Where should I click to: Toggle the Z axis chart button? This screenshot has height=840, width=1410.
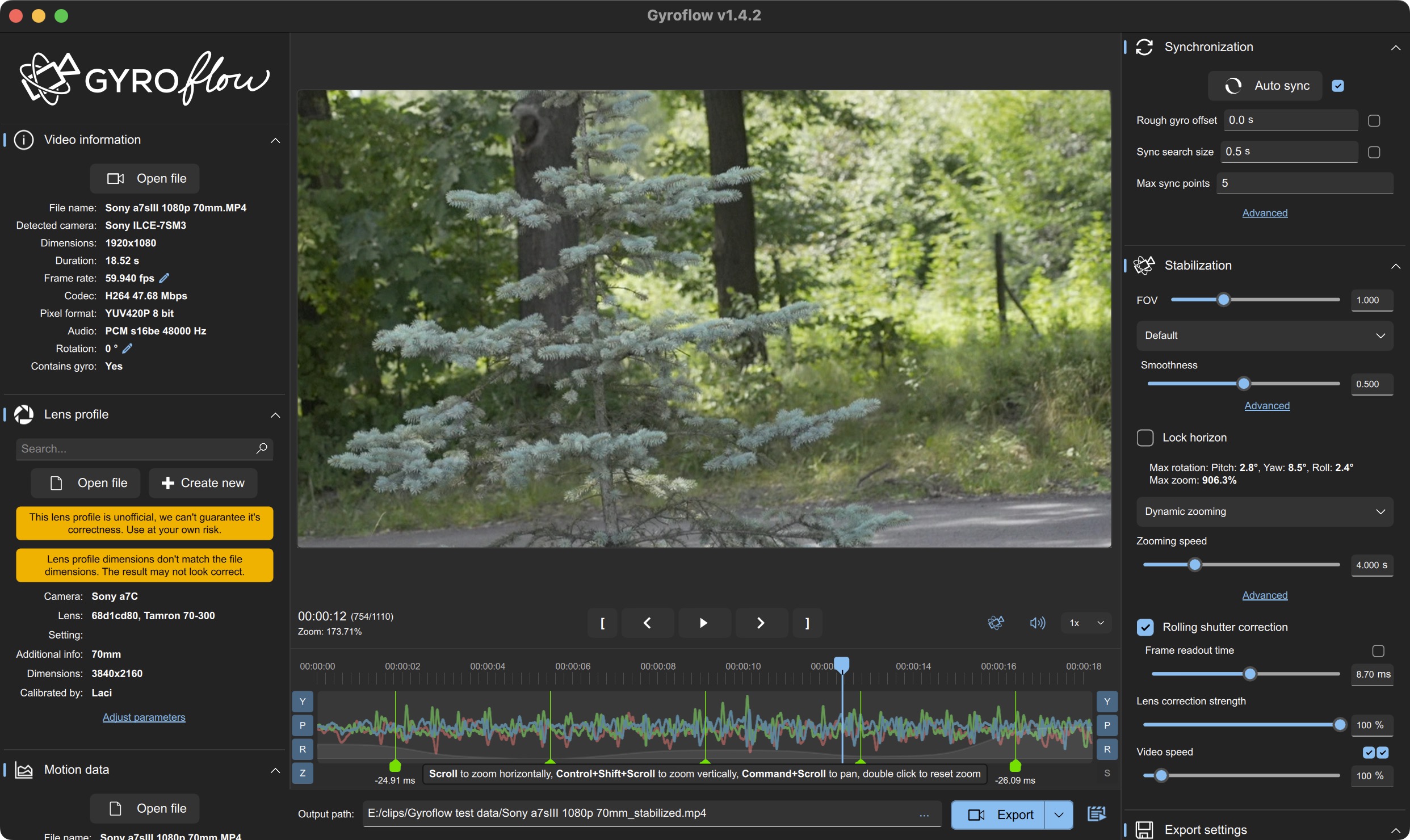pyautogui.click(x=303, y=773)
